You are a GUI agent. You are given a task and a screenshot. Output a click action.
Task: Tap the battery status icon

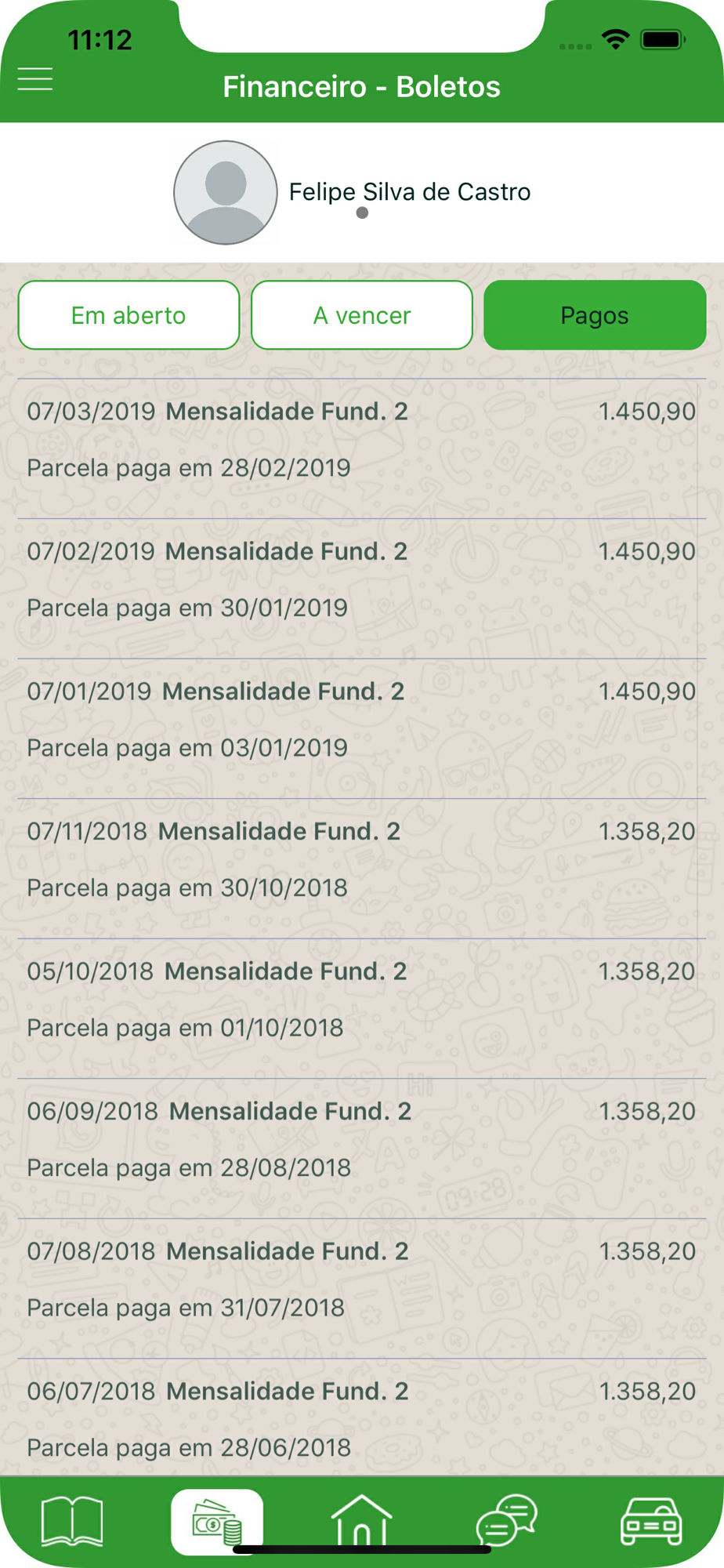(663, 39)
